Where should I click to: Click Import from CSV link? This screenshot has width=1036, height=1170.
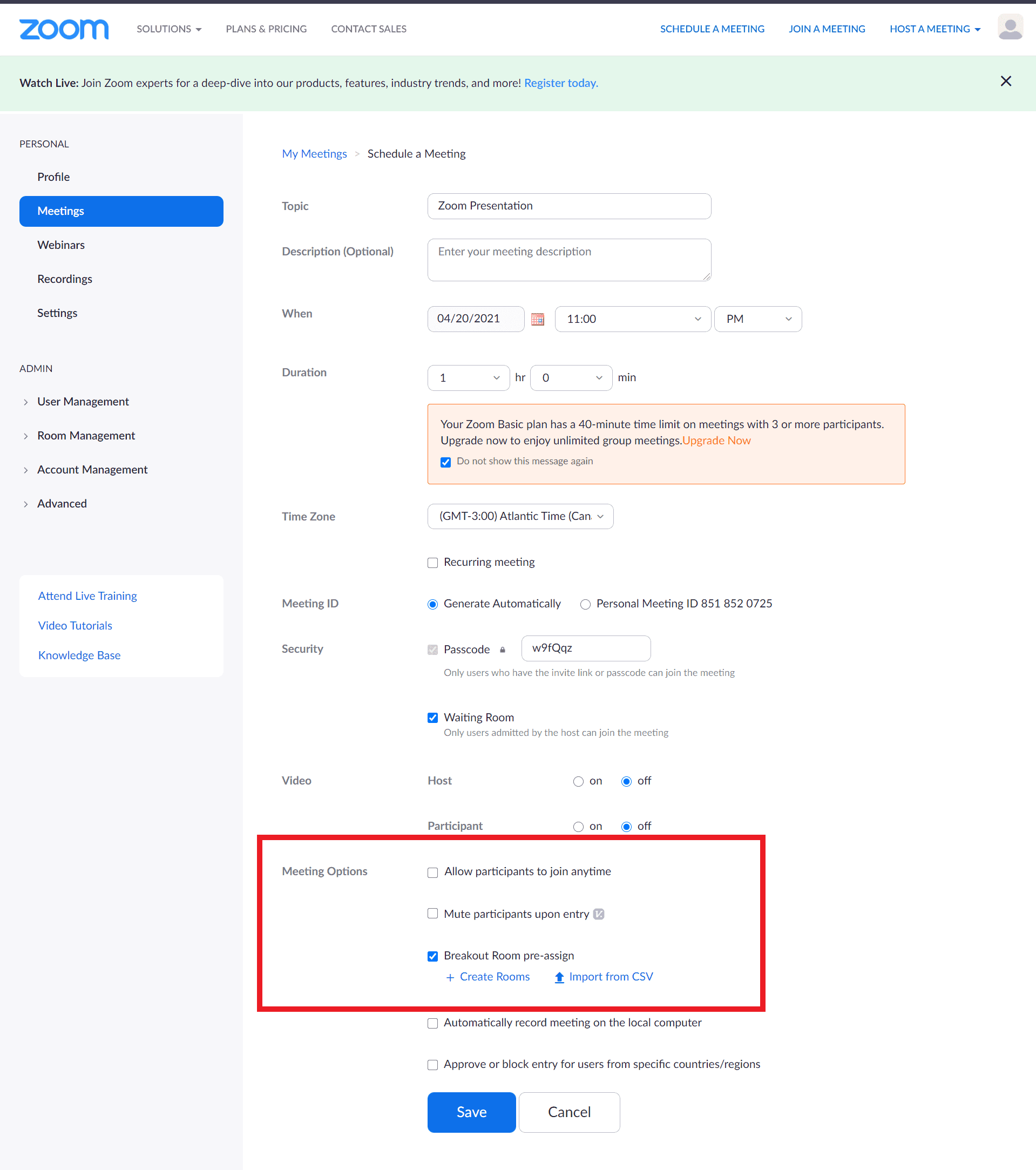[611, 977]
